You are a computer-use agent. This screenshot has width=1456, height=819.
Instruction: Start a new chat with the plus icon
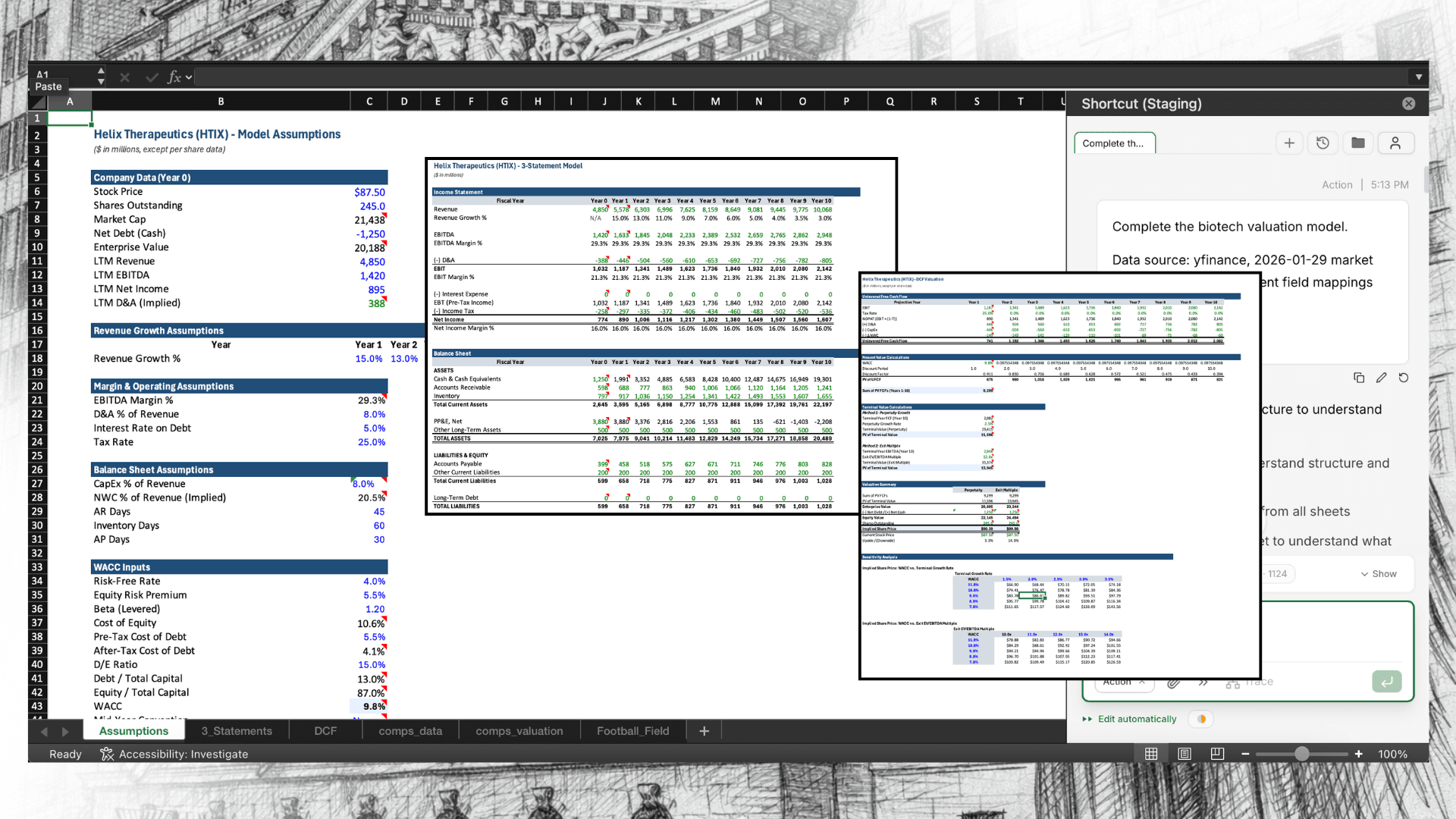(x=1289, y=143)
